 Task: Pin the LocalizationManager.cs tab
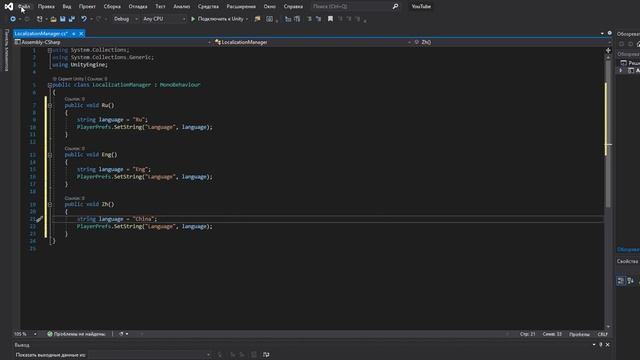click(74, 33)
